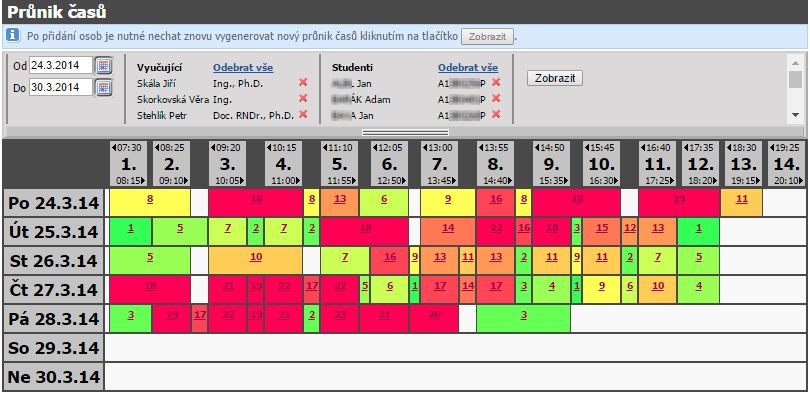Click the horizontal panel resize handle below filters
The width and height of the screenshot is (810, 394).
point(406,132)
